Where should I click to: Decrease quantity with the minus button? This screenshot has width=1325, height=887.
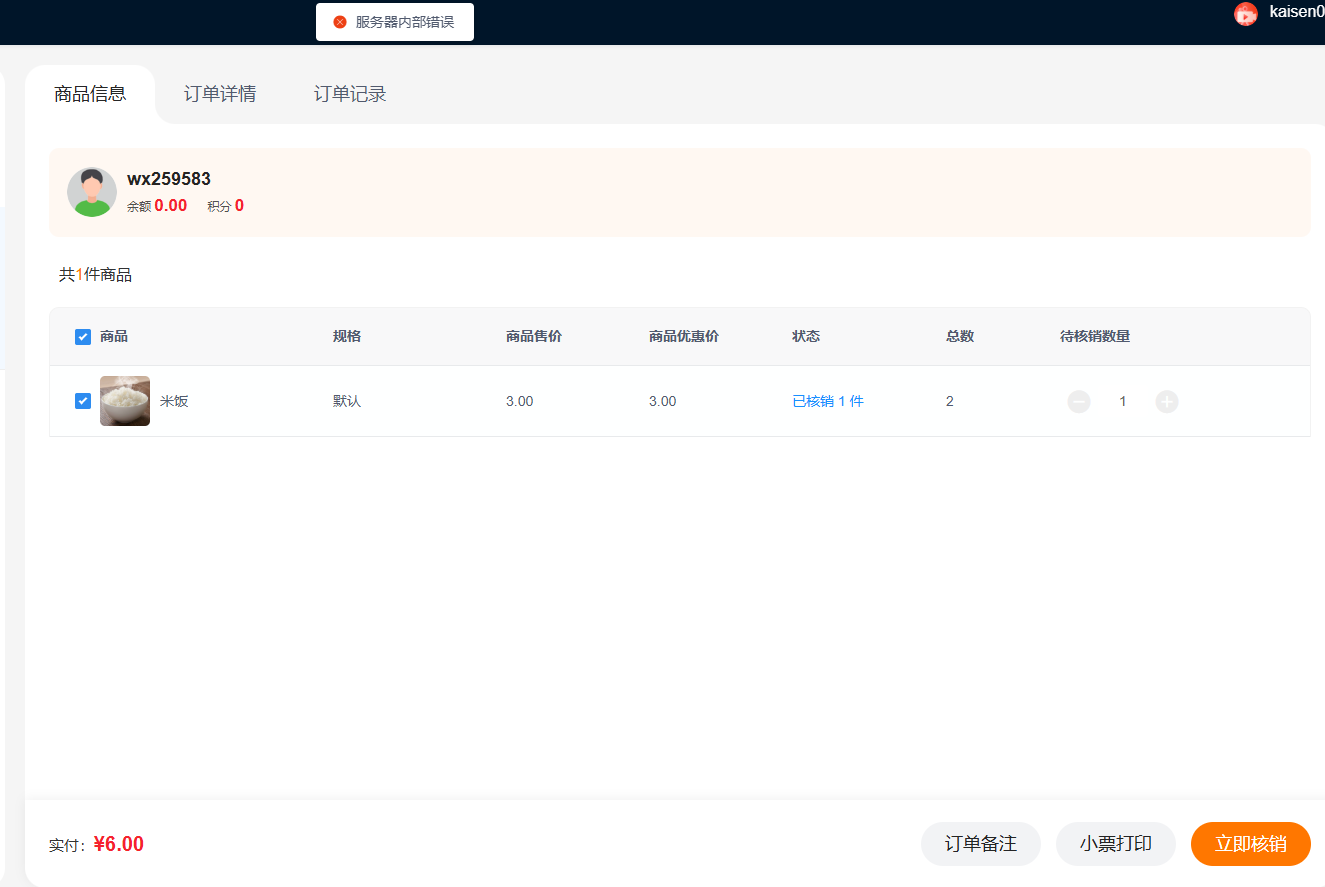(1079, 401)
